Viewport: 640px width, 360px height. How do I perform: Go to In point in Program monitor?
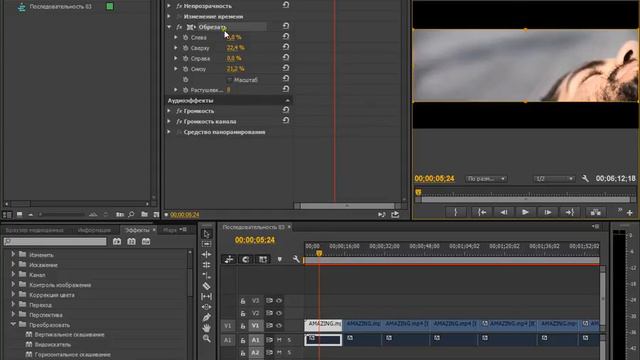click(x=482, y=212)
